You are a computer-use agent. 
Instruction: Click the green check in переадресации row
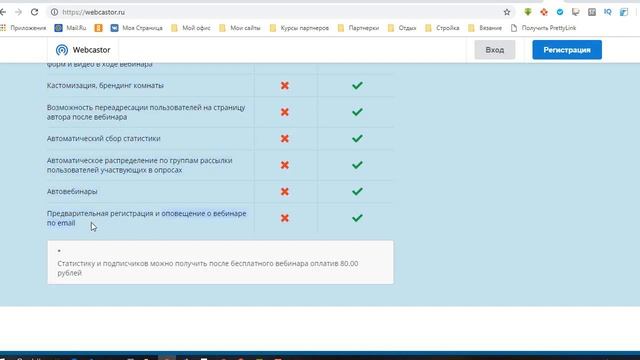click(x=357, y=112)
